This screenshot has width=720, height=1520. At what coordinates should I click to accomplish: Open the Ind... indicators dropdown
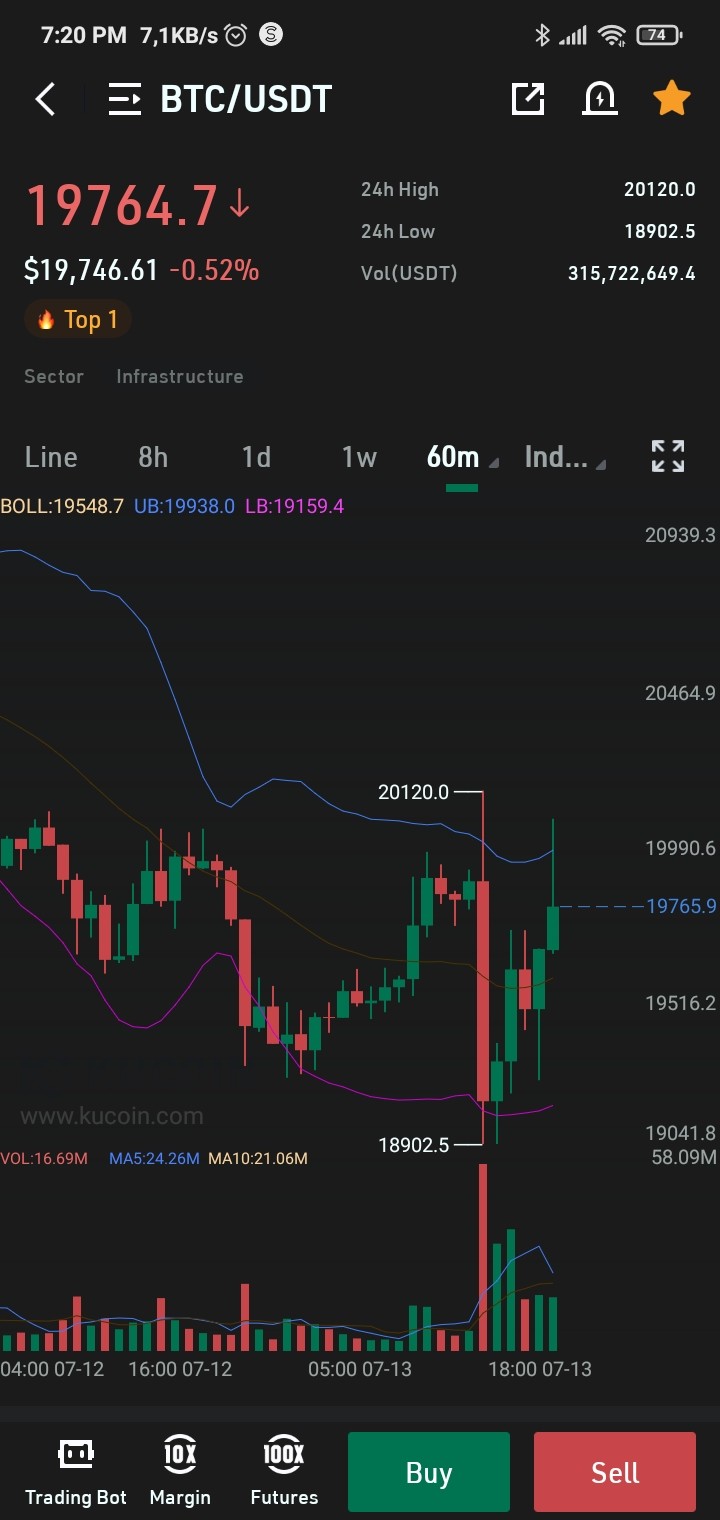565,457
